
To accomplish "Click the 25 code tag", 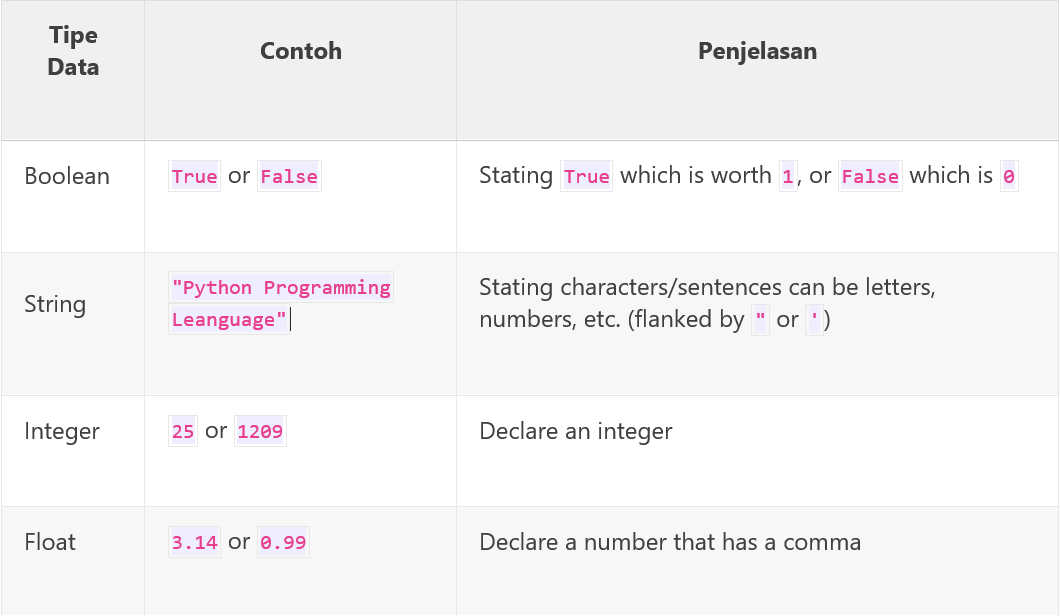I will click(183, 431).
